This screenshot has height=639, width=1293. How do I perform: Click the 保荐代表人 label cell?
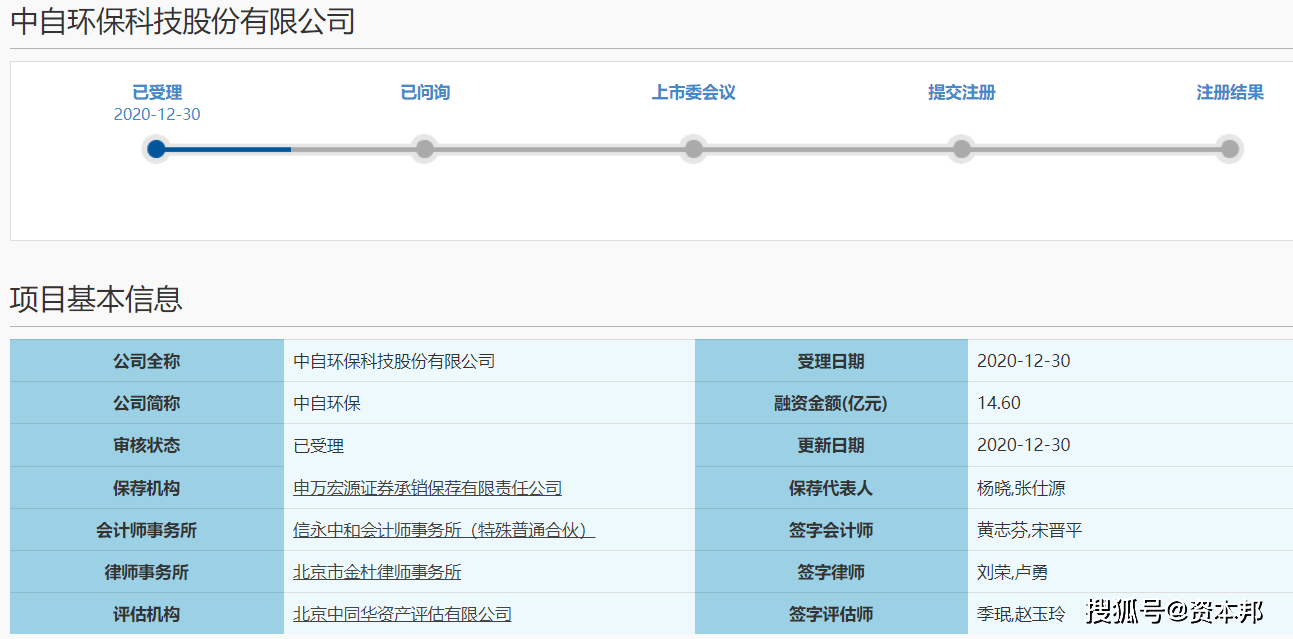[x=831, y=487]
